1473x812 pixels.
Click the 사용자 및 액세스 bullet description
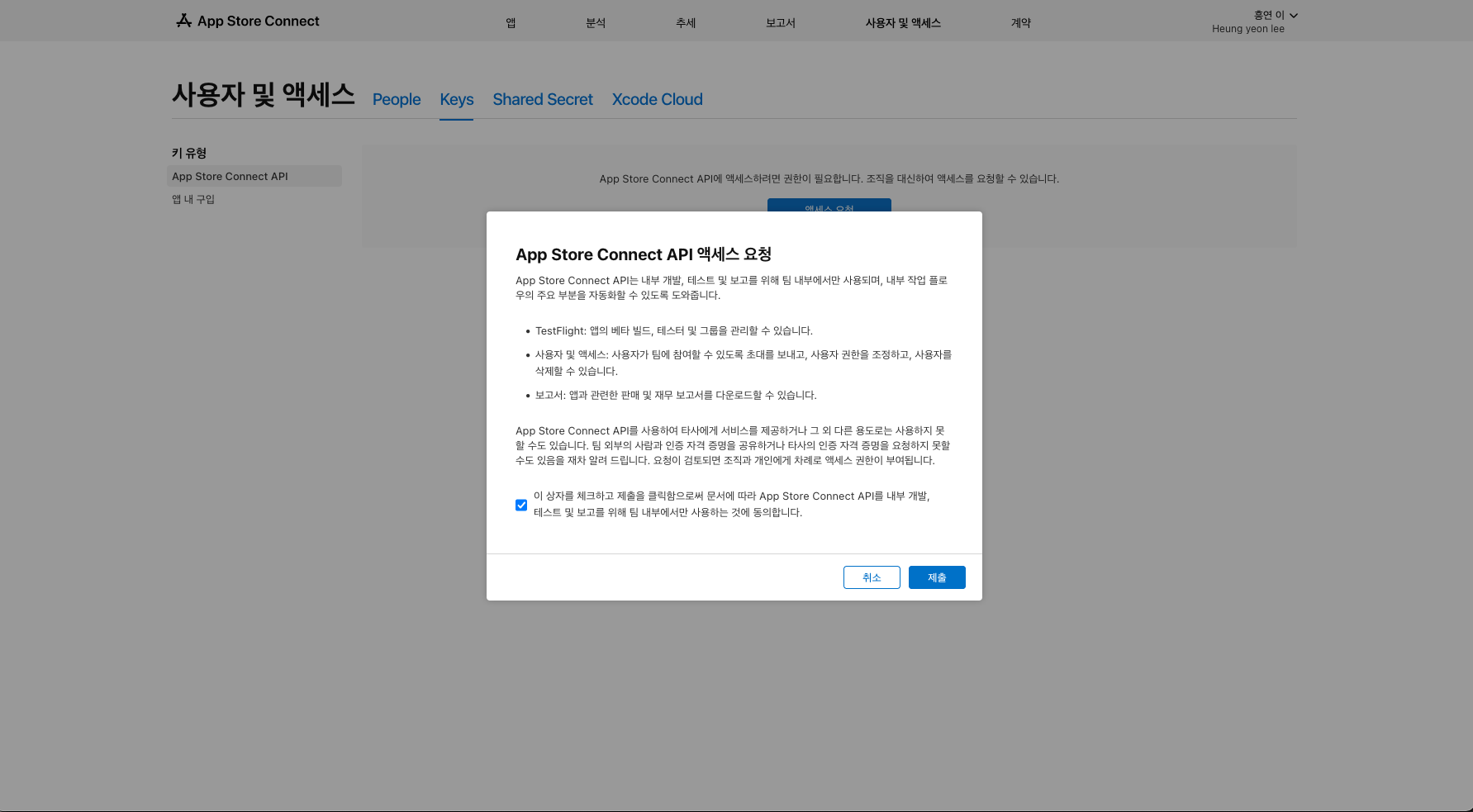744,363
